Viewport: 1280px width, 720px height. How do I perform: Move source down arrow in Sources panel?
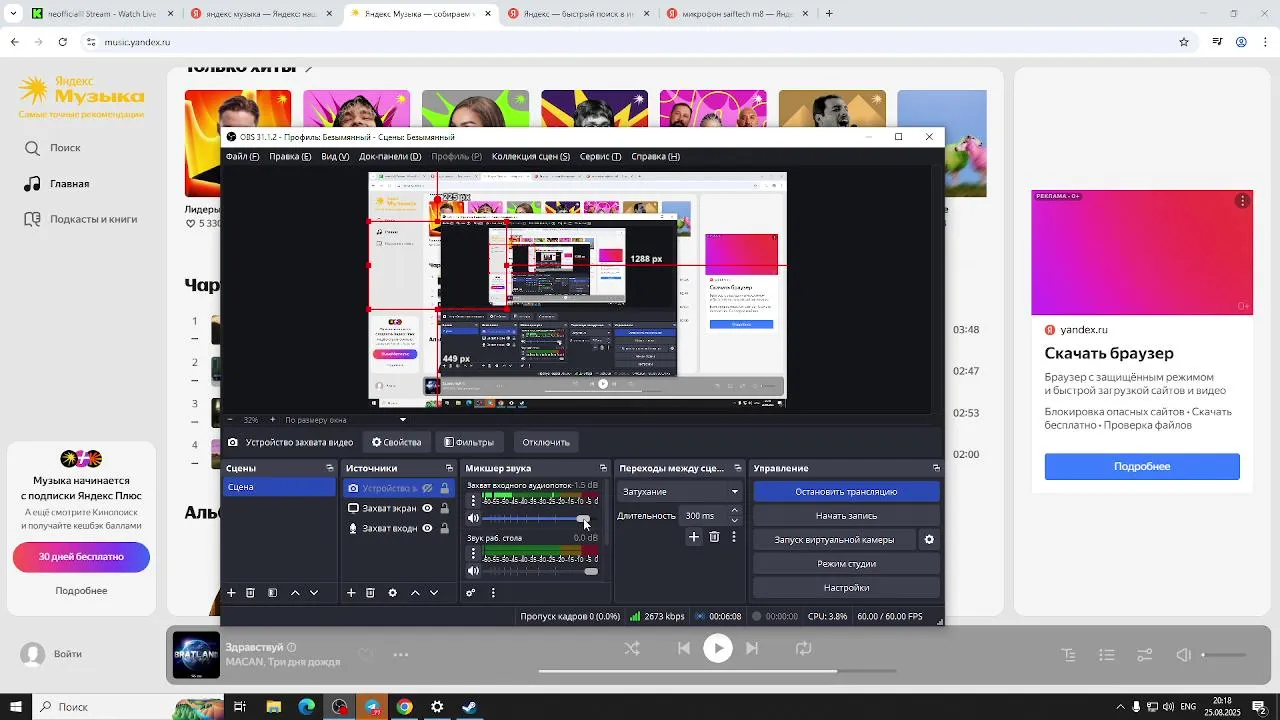coord(434,593)
